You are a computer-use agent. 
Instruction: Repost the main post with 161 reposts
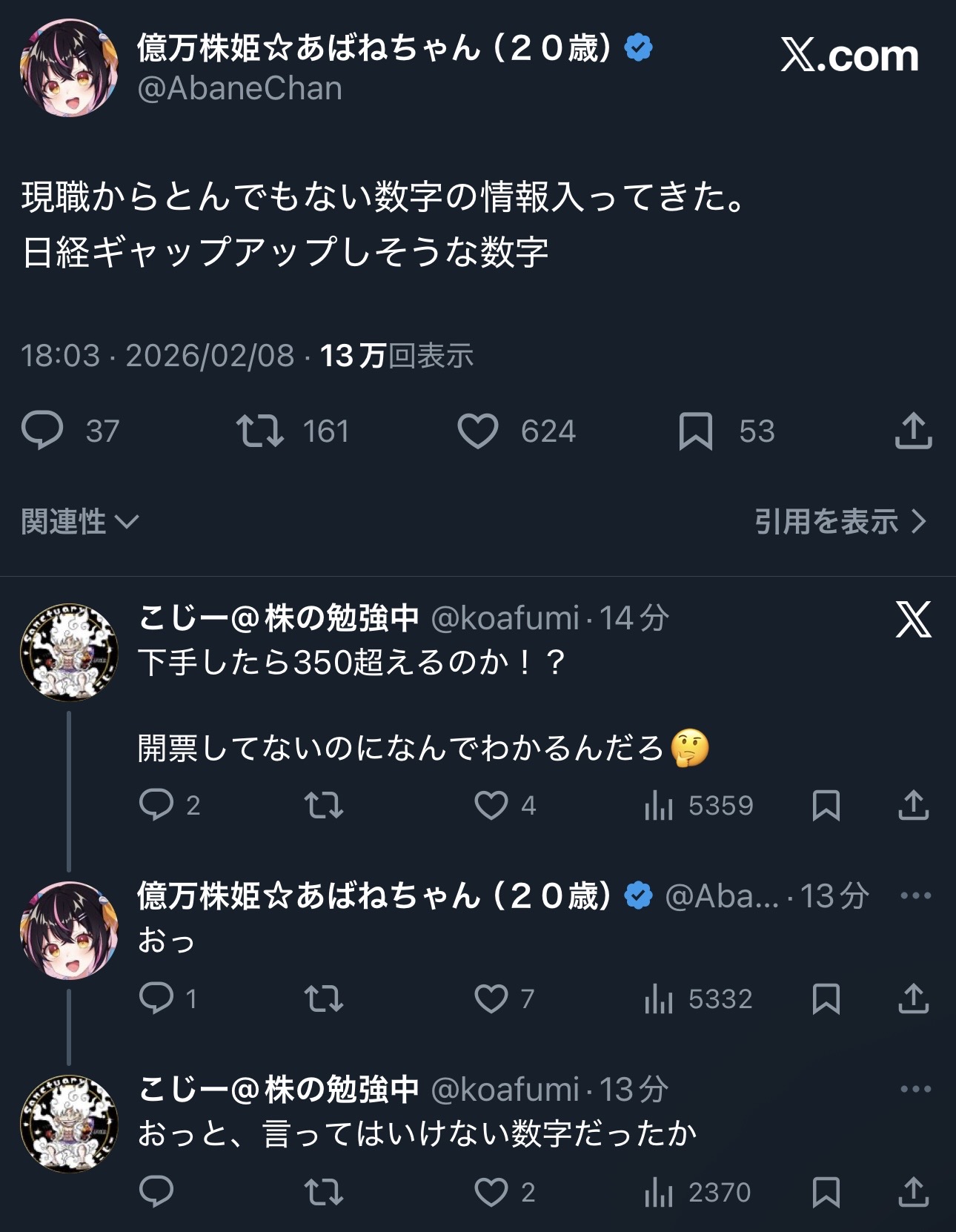coord(259,431)
